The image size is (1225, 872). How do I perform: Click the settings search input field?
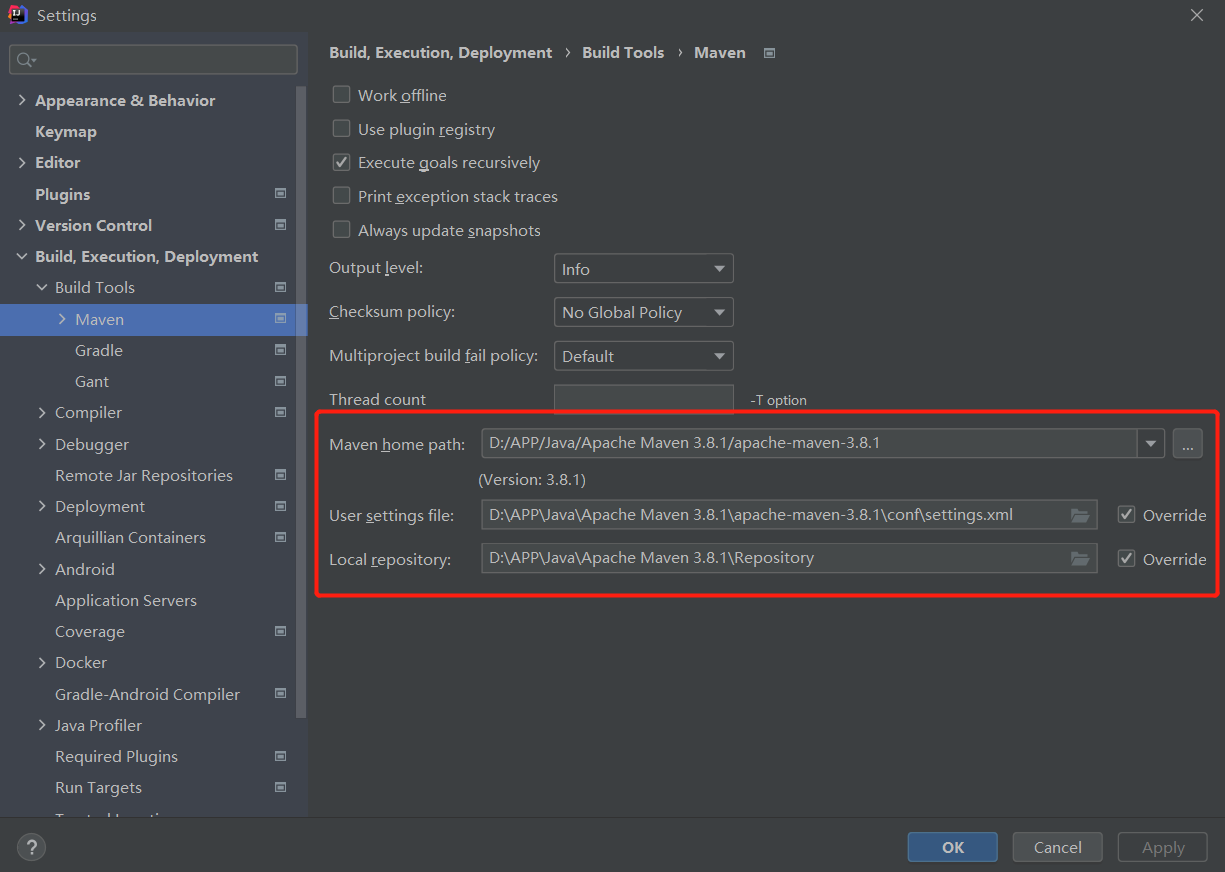click(154, 60)
